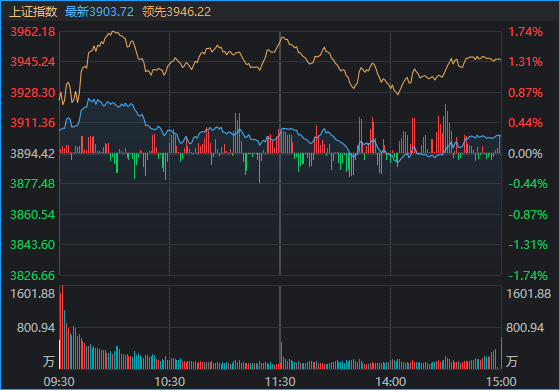Click the 09:30 time axis label
560x390 pixels.
[x=59, y=382]
